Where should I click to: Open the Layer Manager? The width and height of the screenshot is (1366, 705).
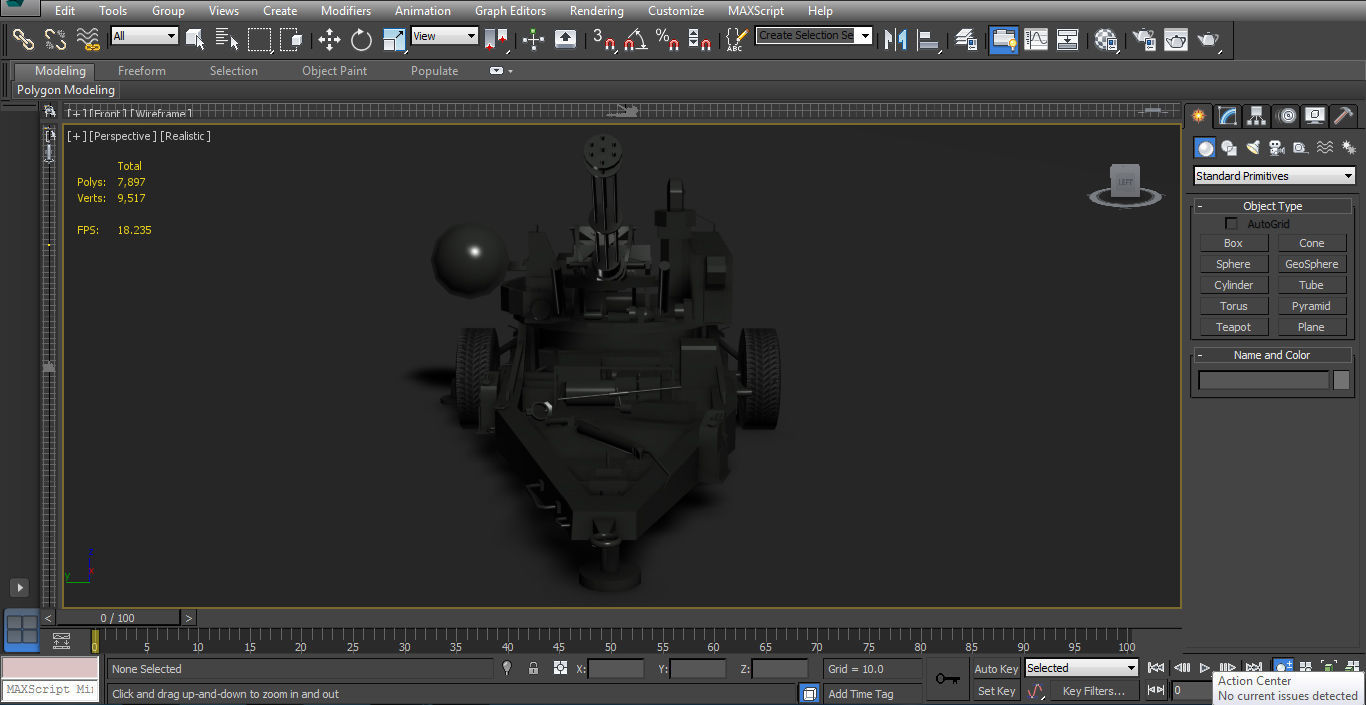tap(966, 40)
